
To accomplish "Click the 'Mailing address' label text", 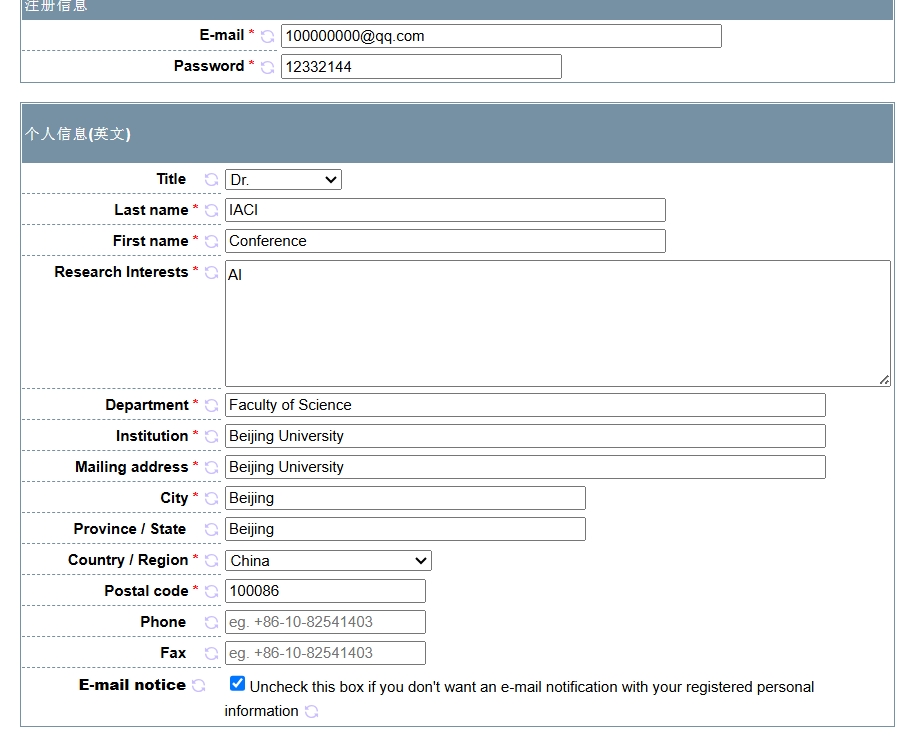I will point(131,467).
